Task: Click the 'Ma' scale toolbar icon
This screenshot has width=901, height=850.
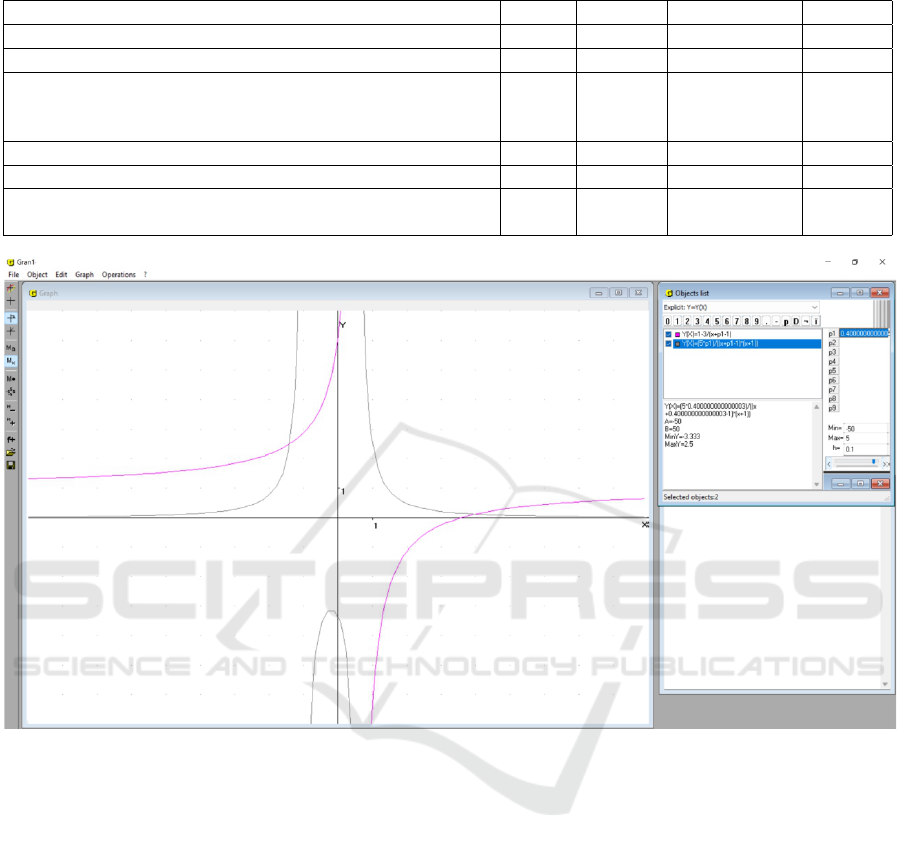Action: coord(11,348)
